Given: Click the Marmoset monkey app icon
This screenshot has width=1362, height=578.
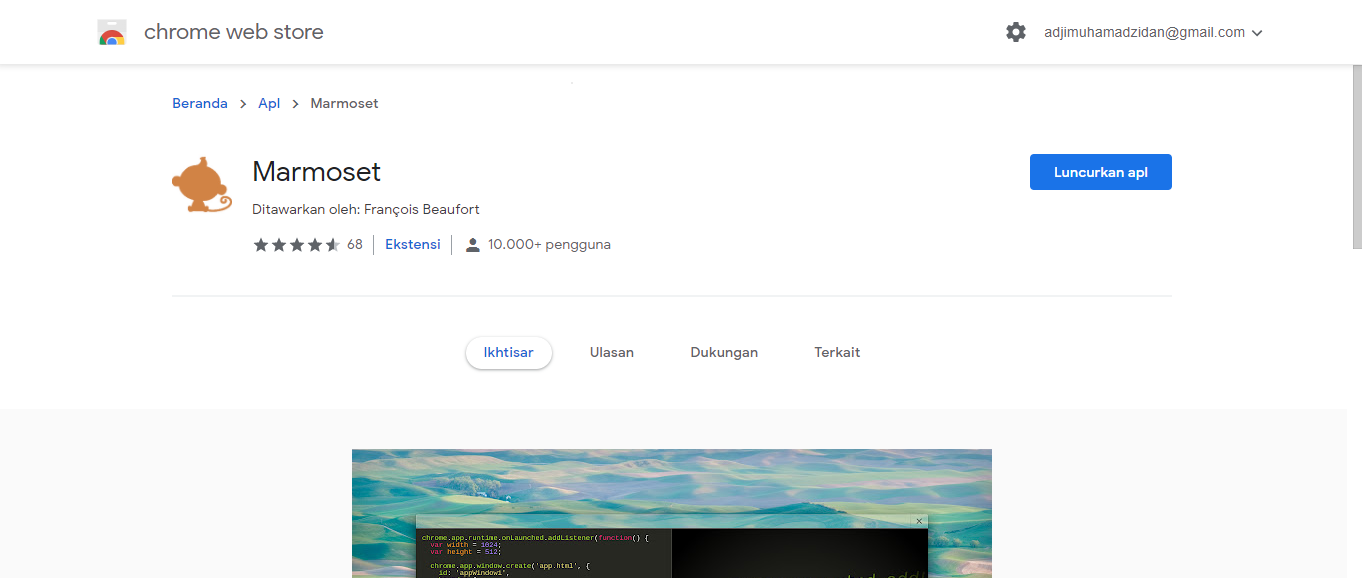Looking at the screenshot, I should click(x=201, y=185).
